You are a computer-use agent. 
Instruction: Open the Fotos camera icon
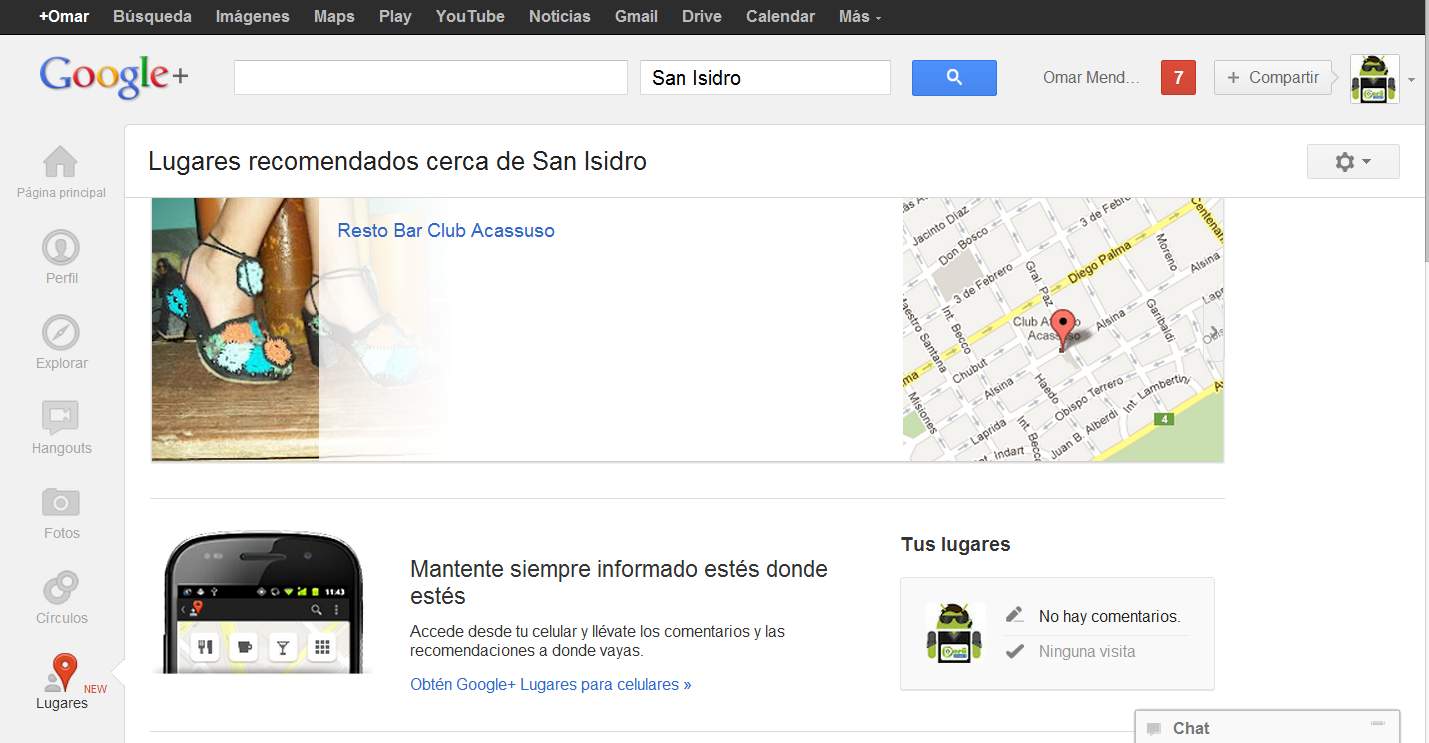tap(61, 502)
